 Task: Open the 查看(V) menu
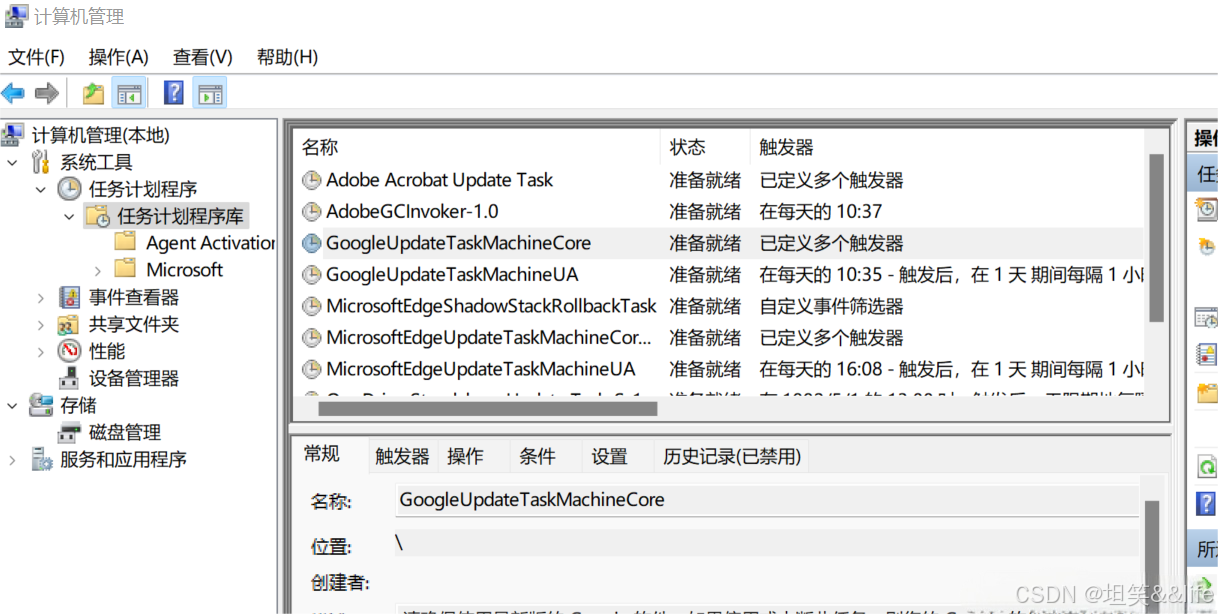click(203, 57)
